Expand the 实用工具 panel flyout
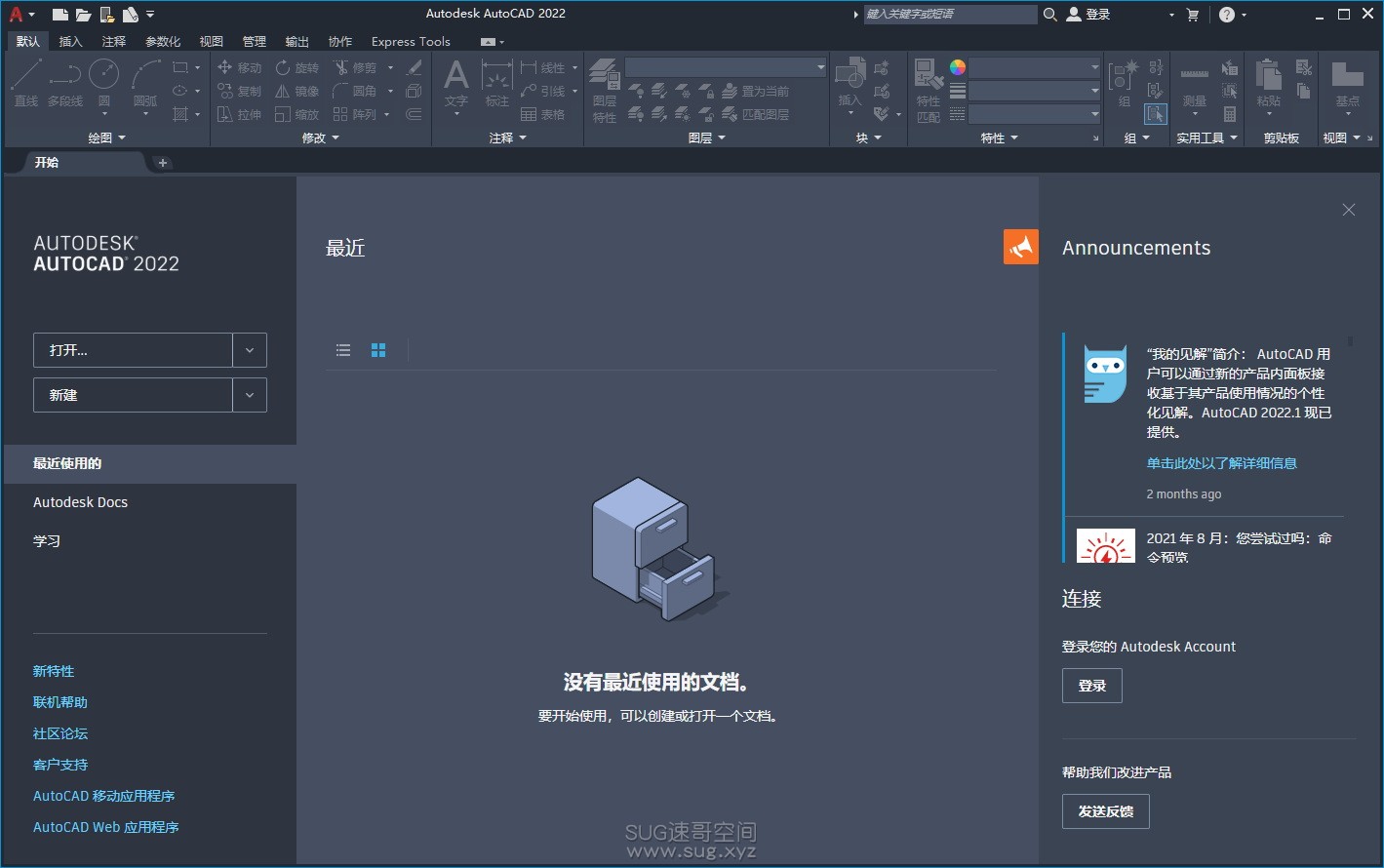 pos(1206,138)
